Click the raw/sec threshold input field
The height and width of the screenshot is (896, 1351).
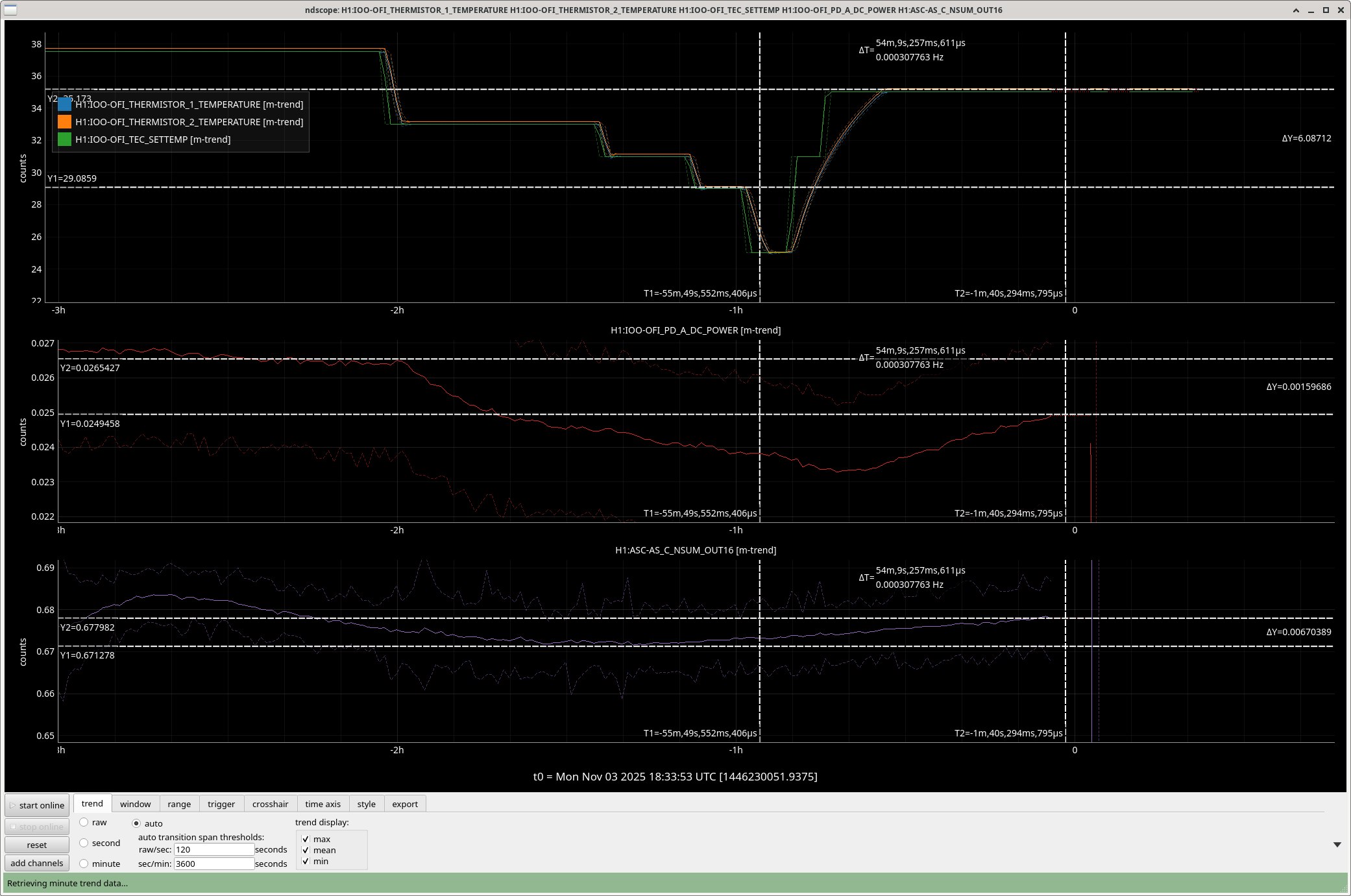point(213,849)
